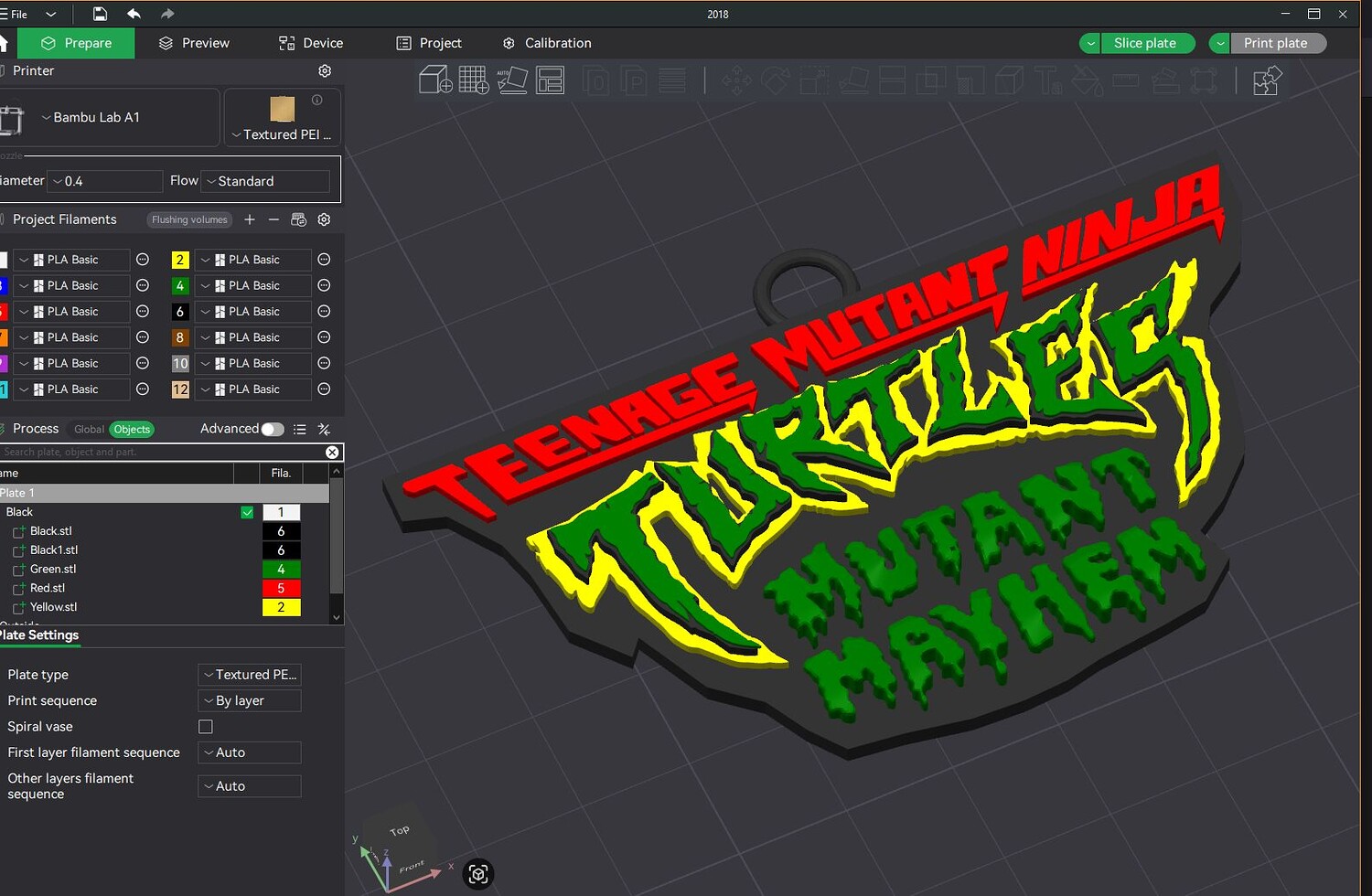Click the Auto orient toolbar icon
This screenshot has width=1372, height=896.
[x=512, y=80]
